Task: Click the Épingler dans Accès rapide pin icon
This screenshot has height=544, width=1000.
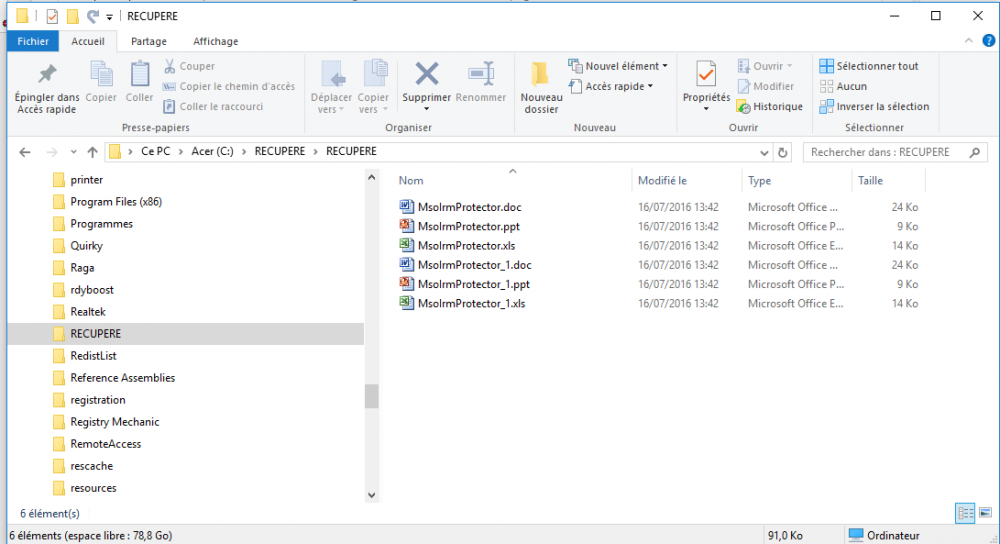Action: (x=46, y=74)
